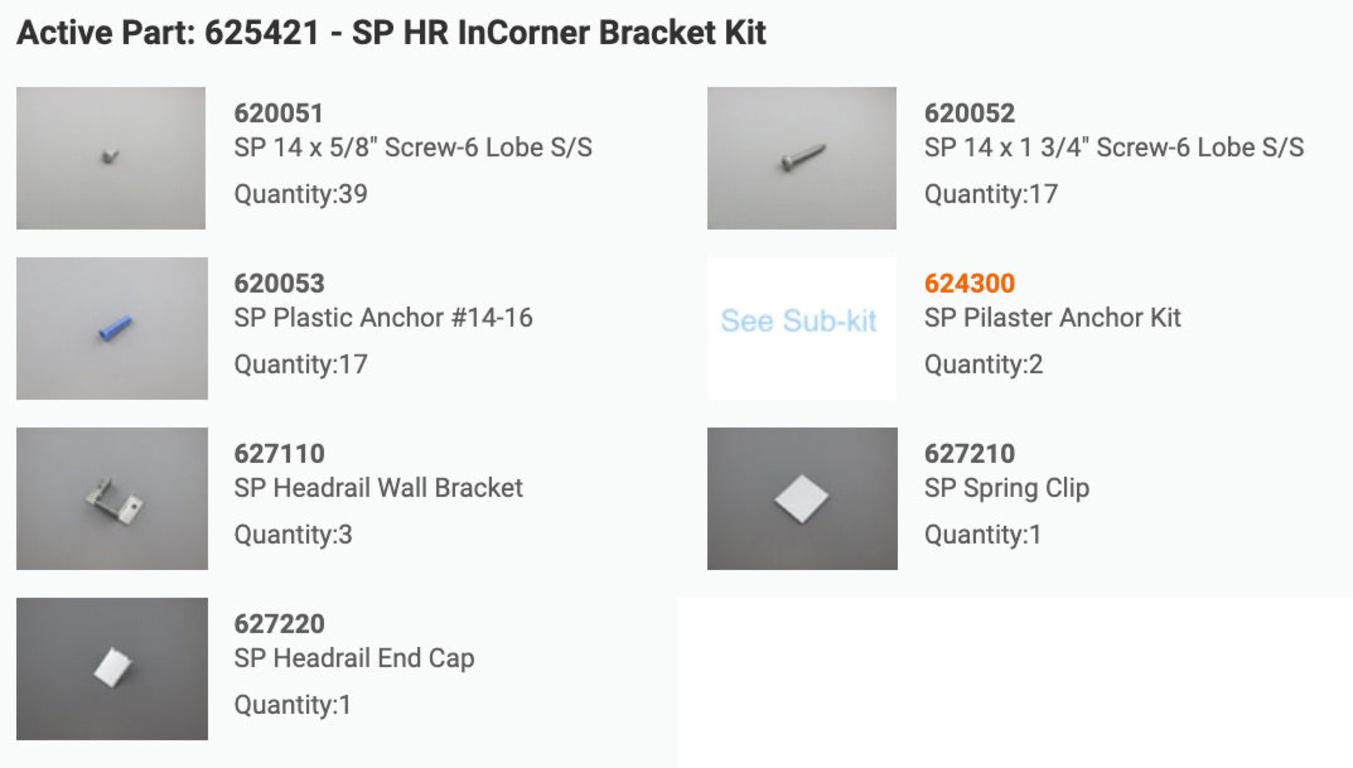
Task: Click the blue plastic anchor image
Action: [x=112, y=328]
